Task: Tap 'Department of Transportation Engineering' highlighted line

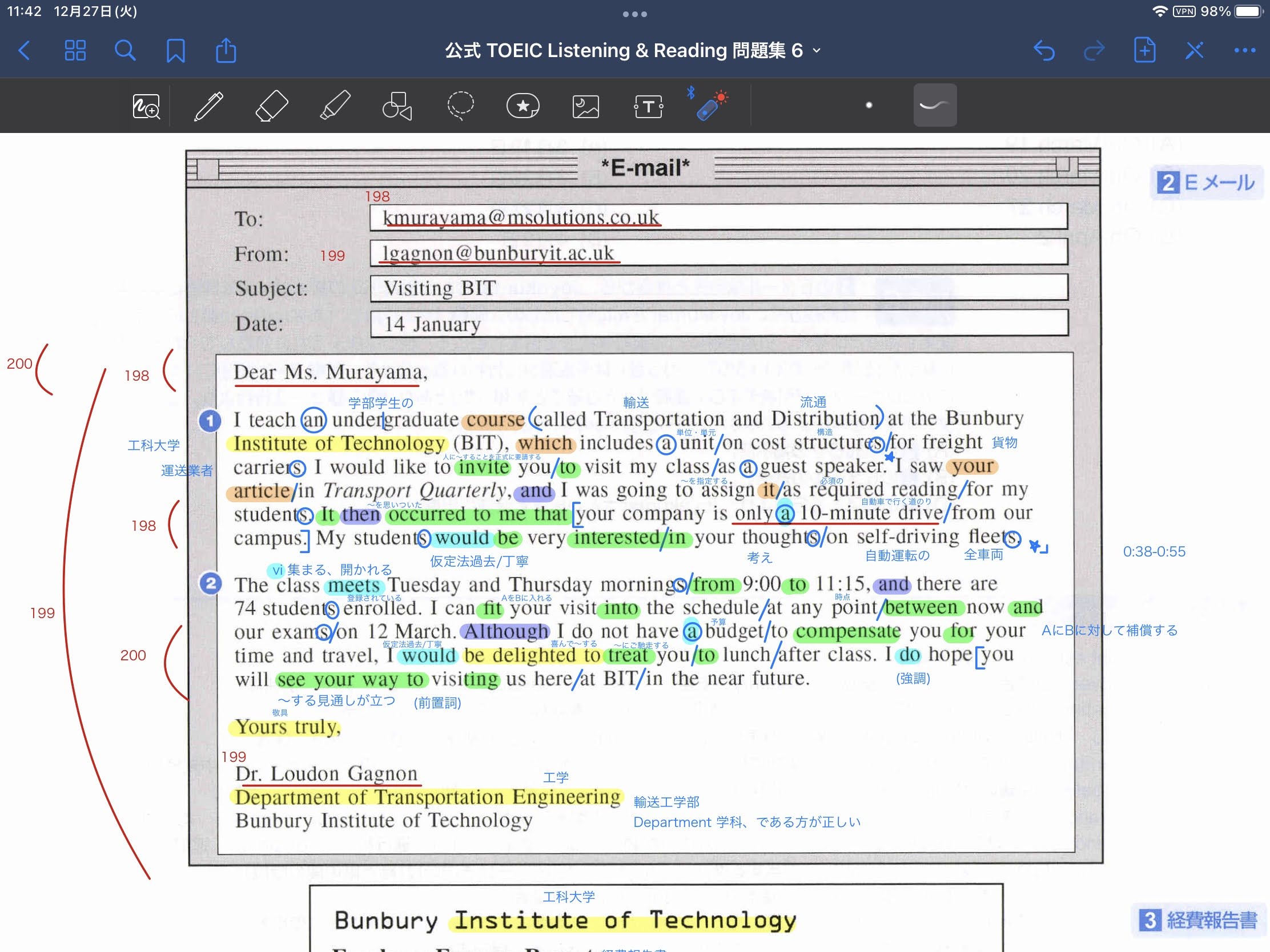Action: [428, 797]
